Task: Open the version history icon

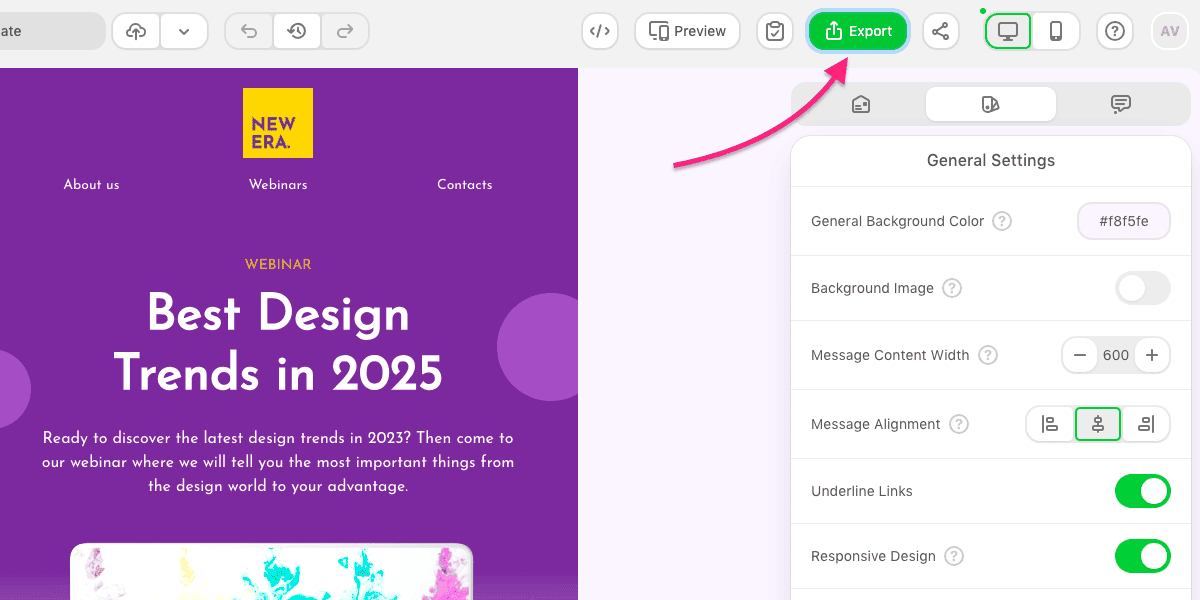Action: pyautogui.click(x=297, y=31)
